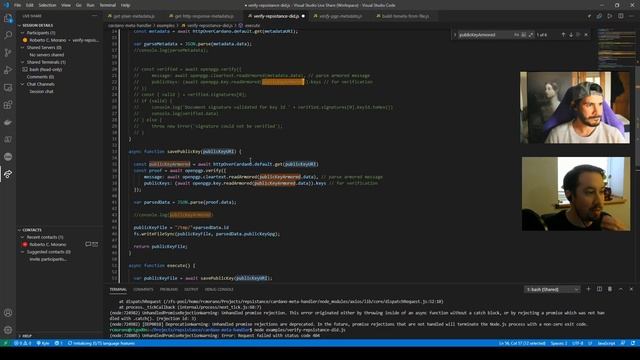Click the Spaces indentation setting in status bar
The width and height of the screenshot is (640, 360).
click(x=559, y=343)
